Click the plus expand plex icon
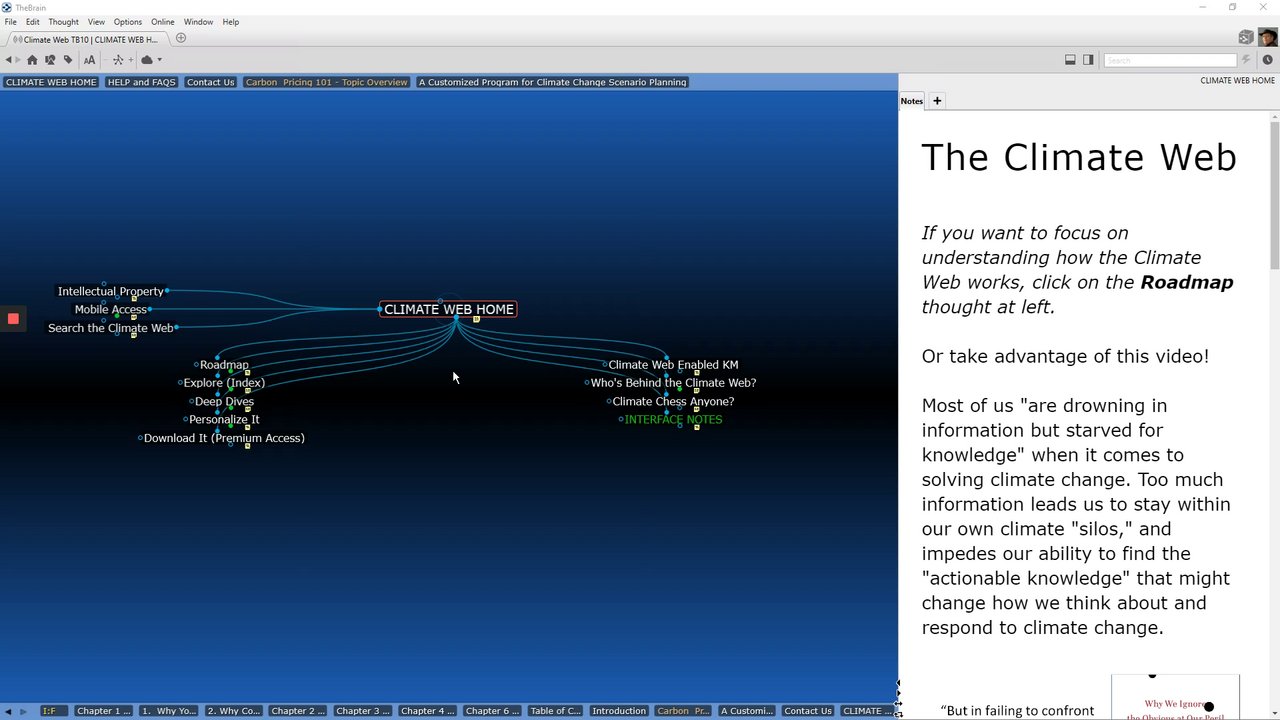The height and width of the screenshot is (720, 1280). point(130,60)
